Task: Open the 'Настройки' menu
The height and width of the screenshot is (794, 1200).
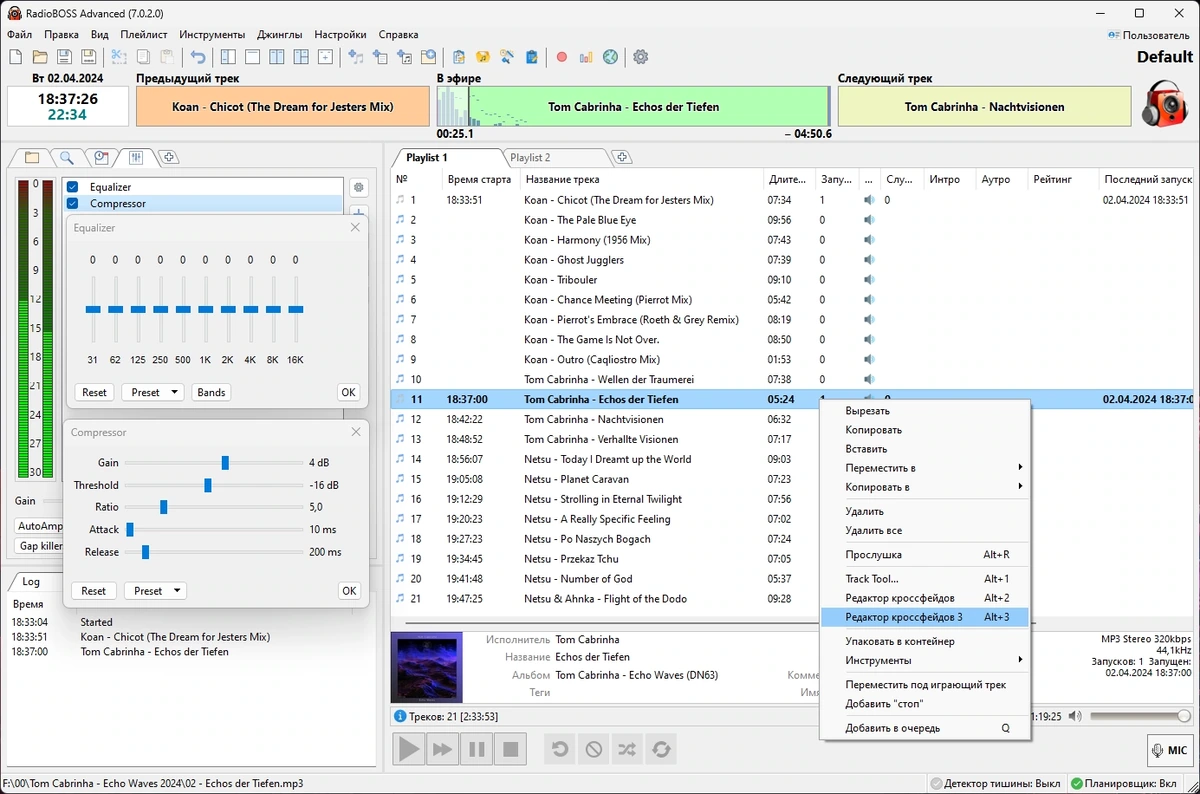Action: pos(340,35)
